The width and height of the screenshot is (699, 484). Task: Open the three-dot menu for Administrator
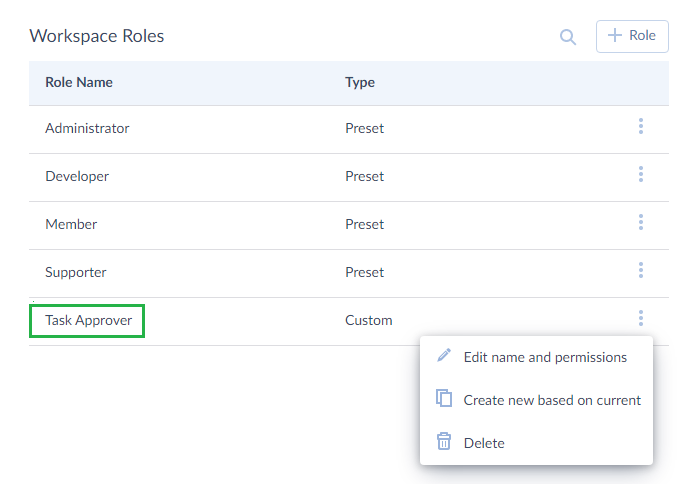click(x=641, y=127)
